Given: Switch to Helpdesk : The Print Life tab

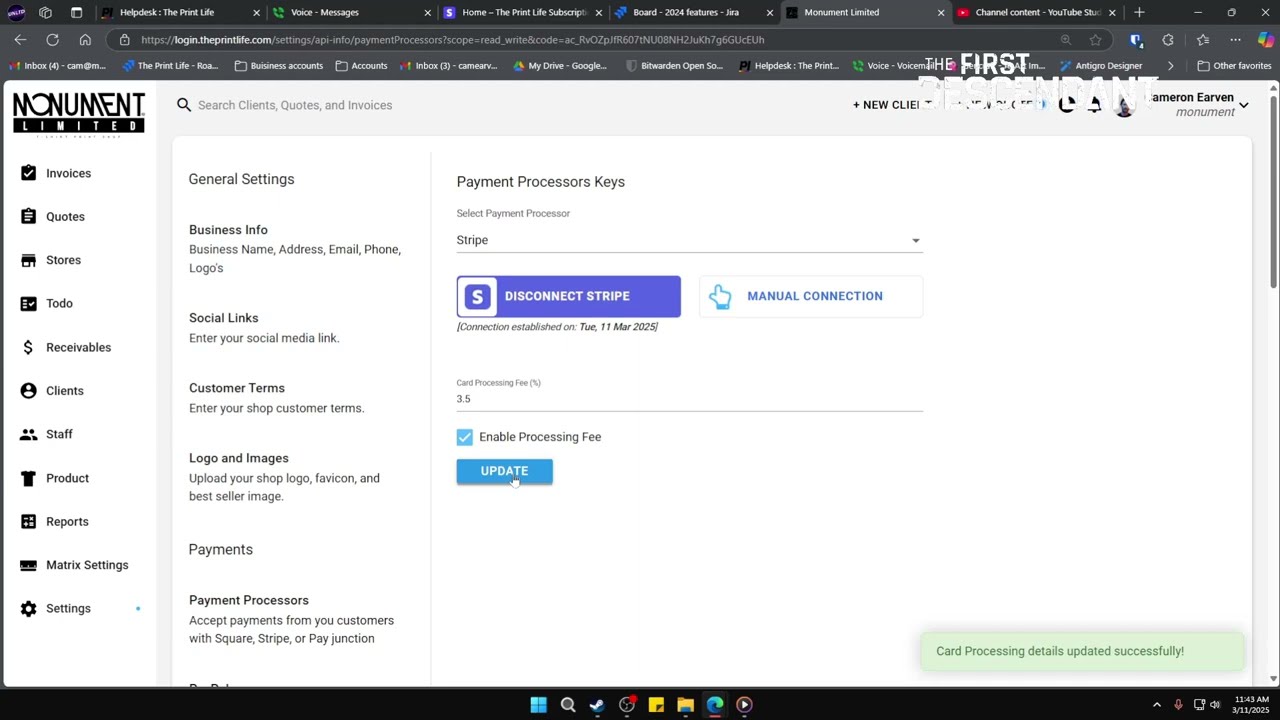Looking at the screenshot, I should pyautogui.click(x=179, y=12).
